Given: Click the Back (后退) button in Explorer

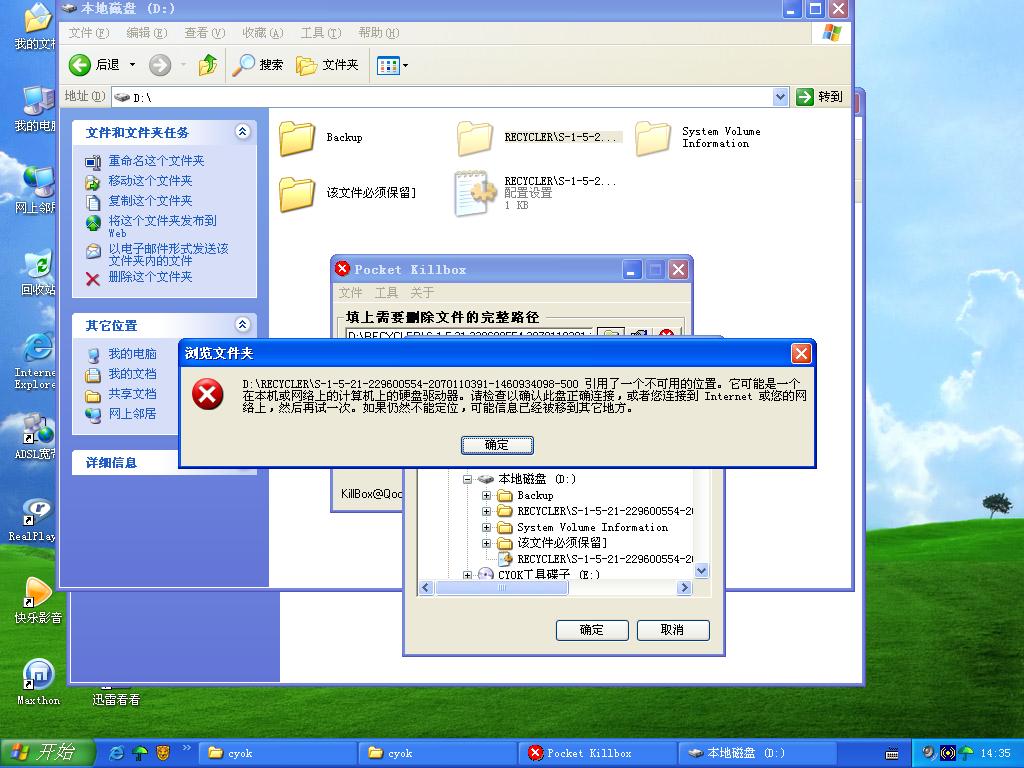Looking at the screenshot, I should (94, 65).
